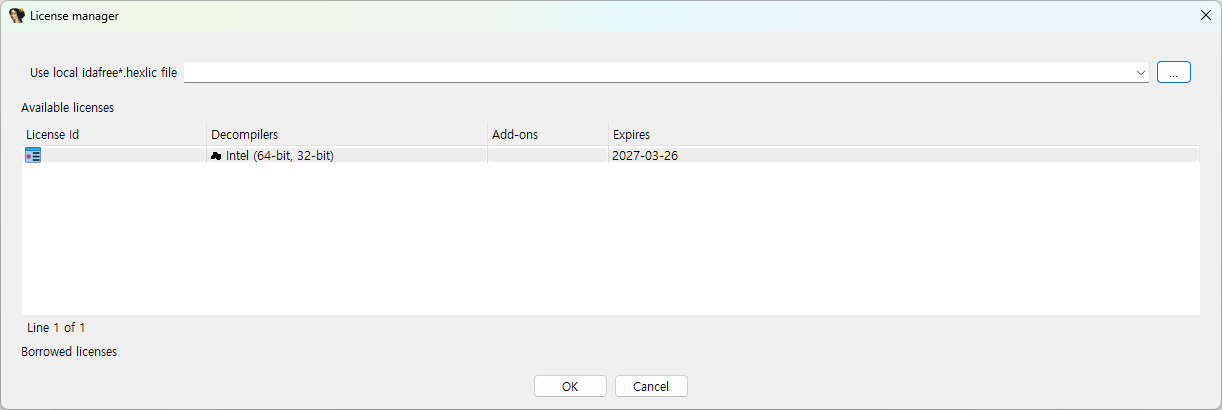Sort by the Decompilers column header
Viewport: 1222px width, 410px height.
point(347,135)
